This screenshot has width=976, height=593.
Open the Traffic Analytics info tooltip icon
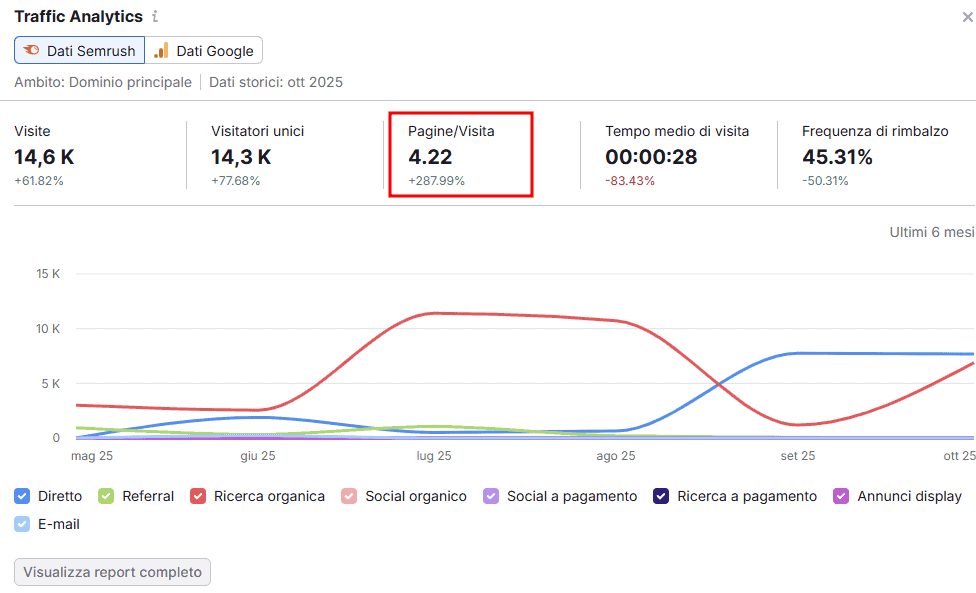(156, 16)
